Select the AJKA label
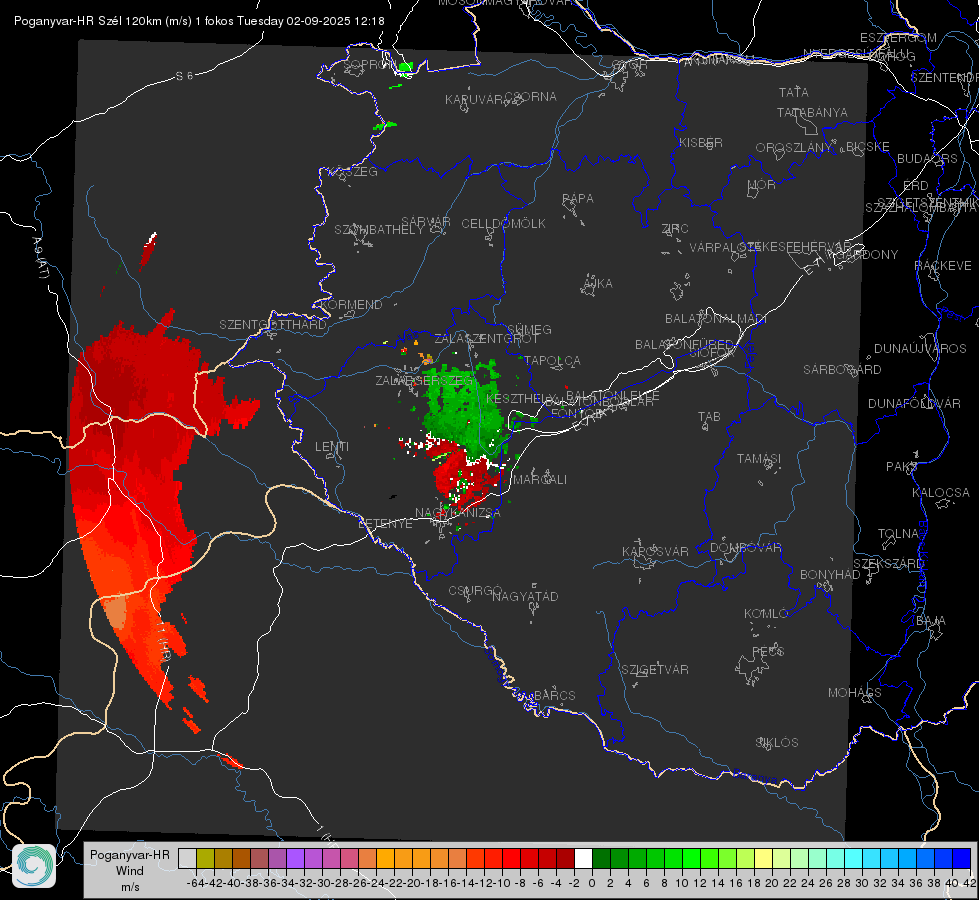979x900 pixels. click(598, 284)
